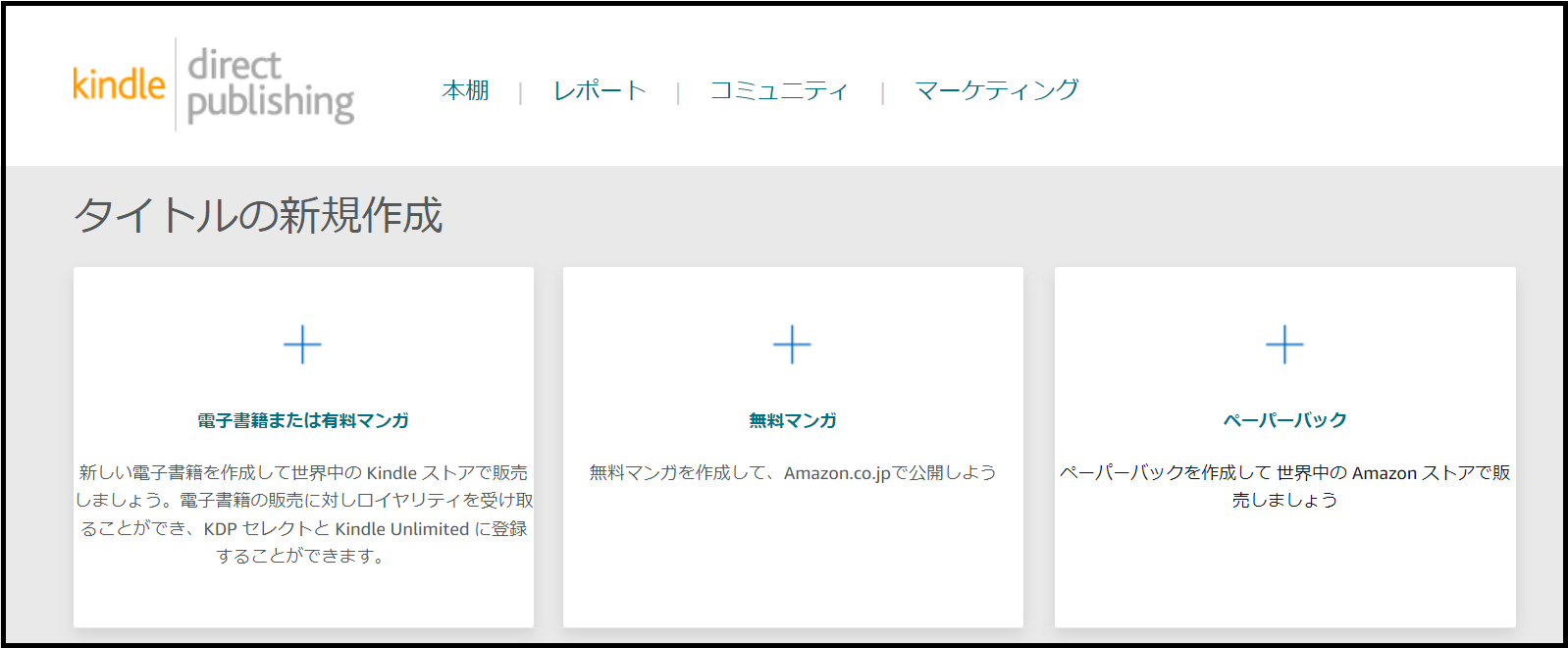This screenshot has width=1568, height=648.
Task: Click the 無料マンガ title link
Action: point(793,420)
